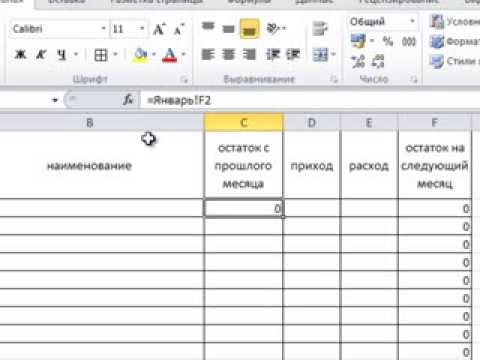Merge and center cells
480x360 pixels.
[320, 54]
